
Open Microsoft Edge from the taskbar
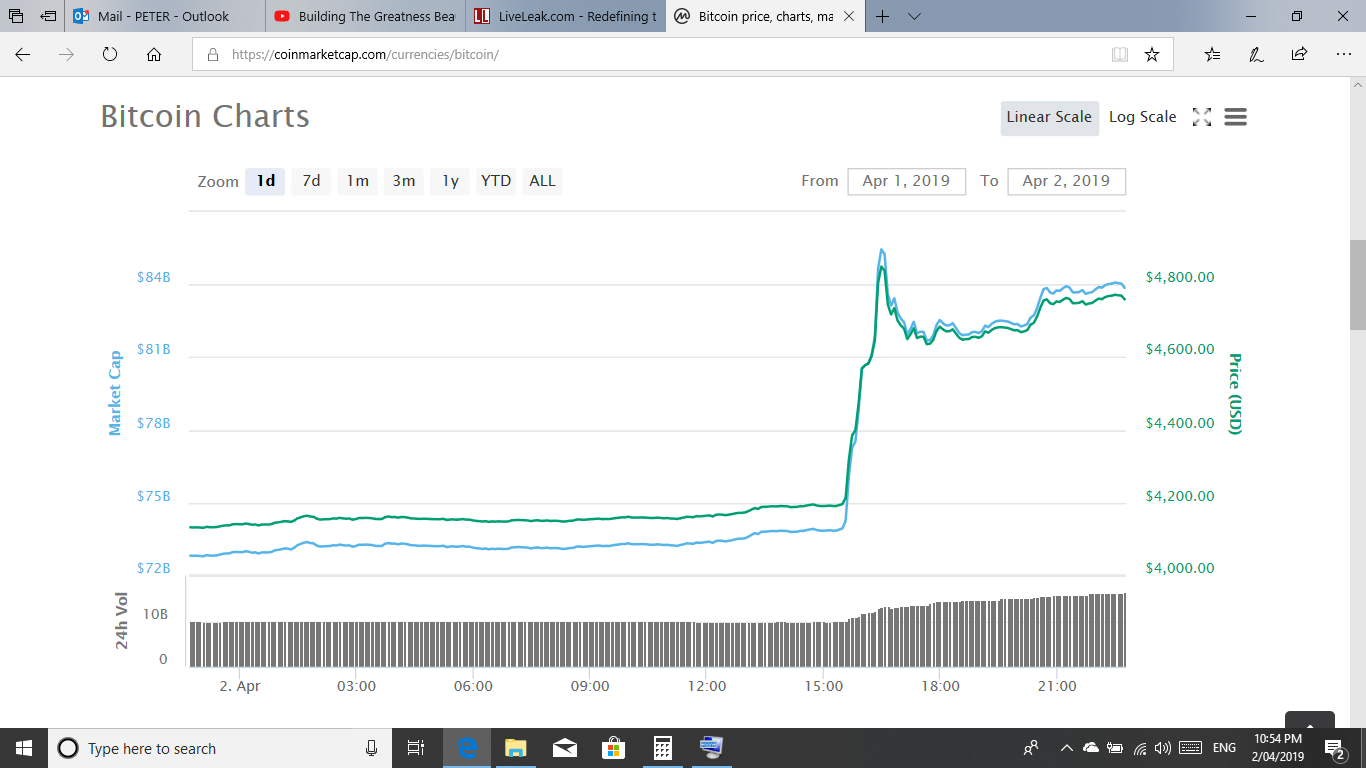[466, 748]
